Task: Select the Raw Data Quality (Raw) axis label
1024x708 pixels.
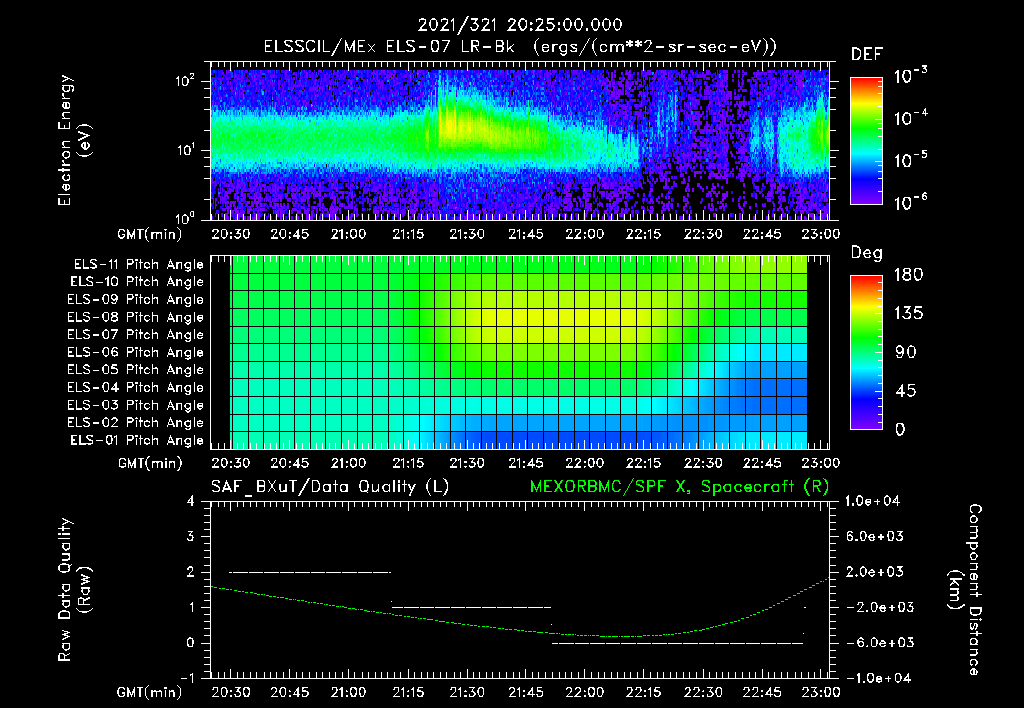Action: [x=74, y=590]
